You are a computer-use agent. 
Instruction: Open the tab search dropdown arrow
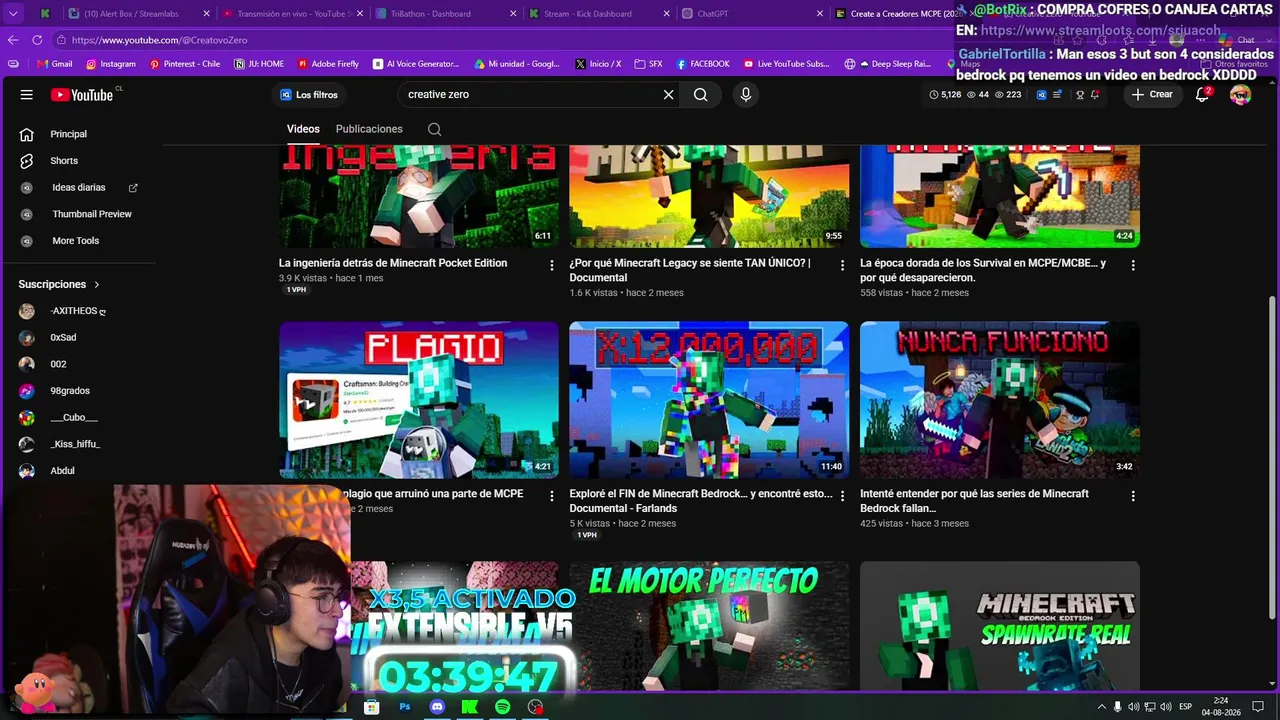pos(14,14)
